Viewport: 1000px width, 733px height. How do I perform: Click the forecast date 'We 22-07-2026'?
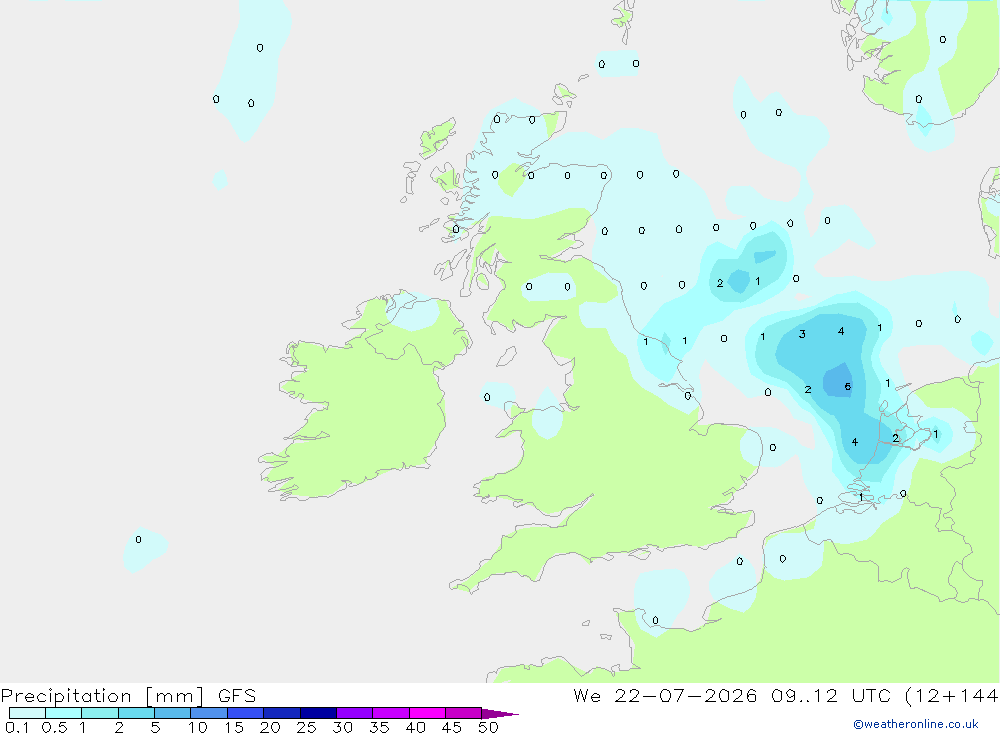(665, 696)
